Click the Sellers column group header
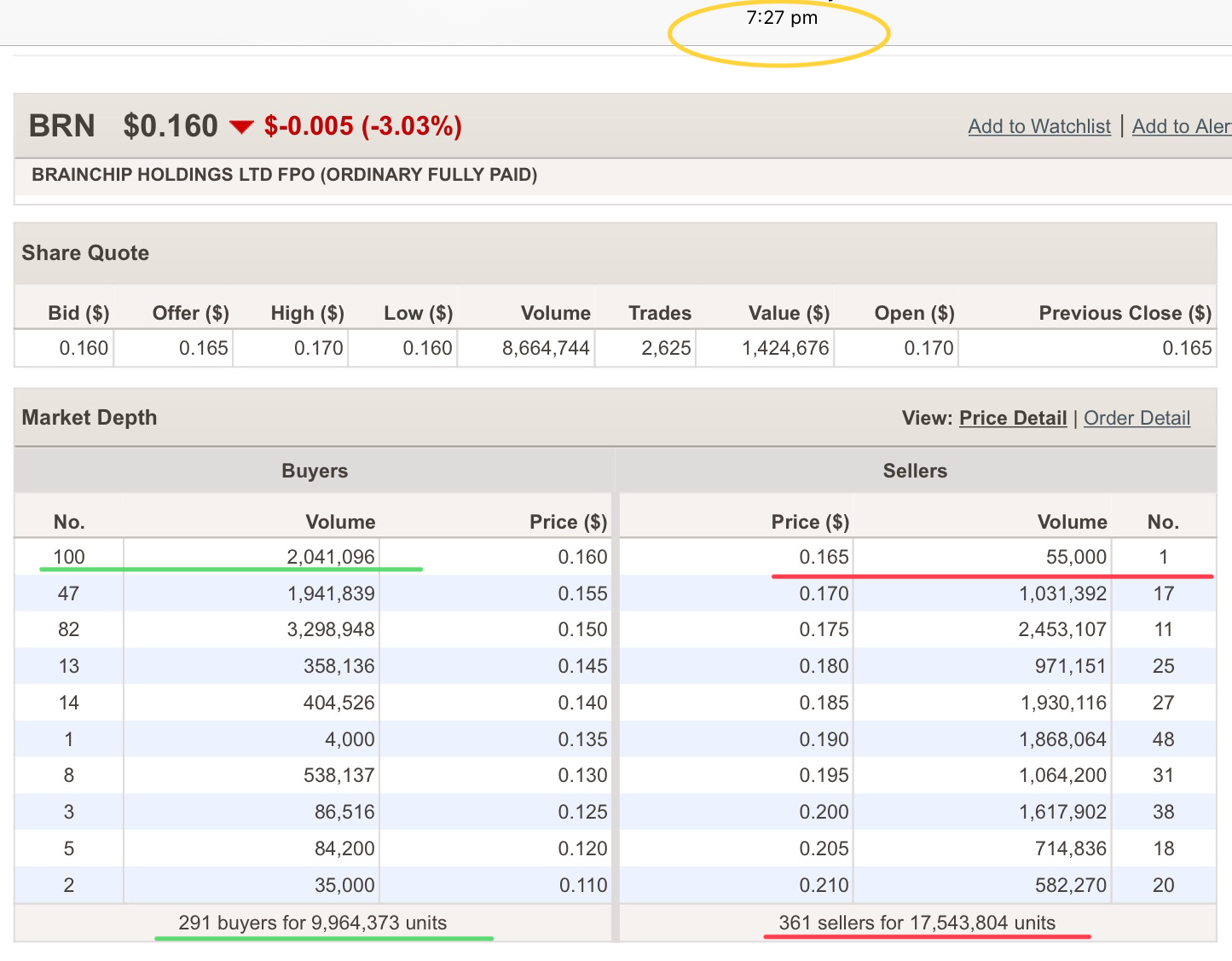Screen dimensions: 1232x961 914,471
